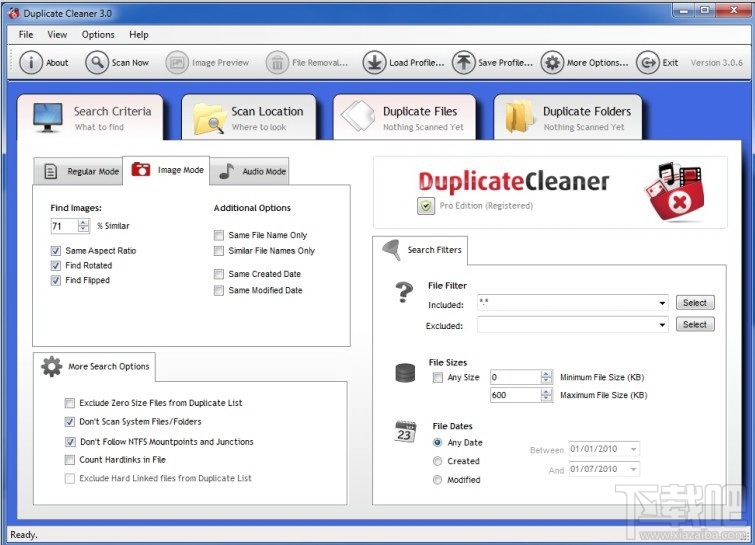Viewport: 755px width, 545px height.
Task: Click the Image Mode camera icon
Action: 141,169
